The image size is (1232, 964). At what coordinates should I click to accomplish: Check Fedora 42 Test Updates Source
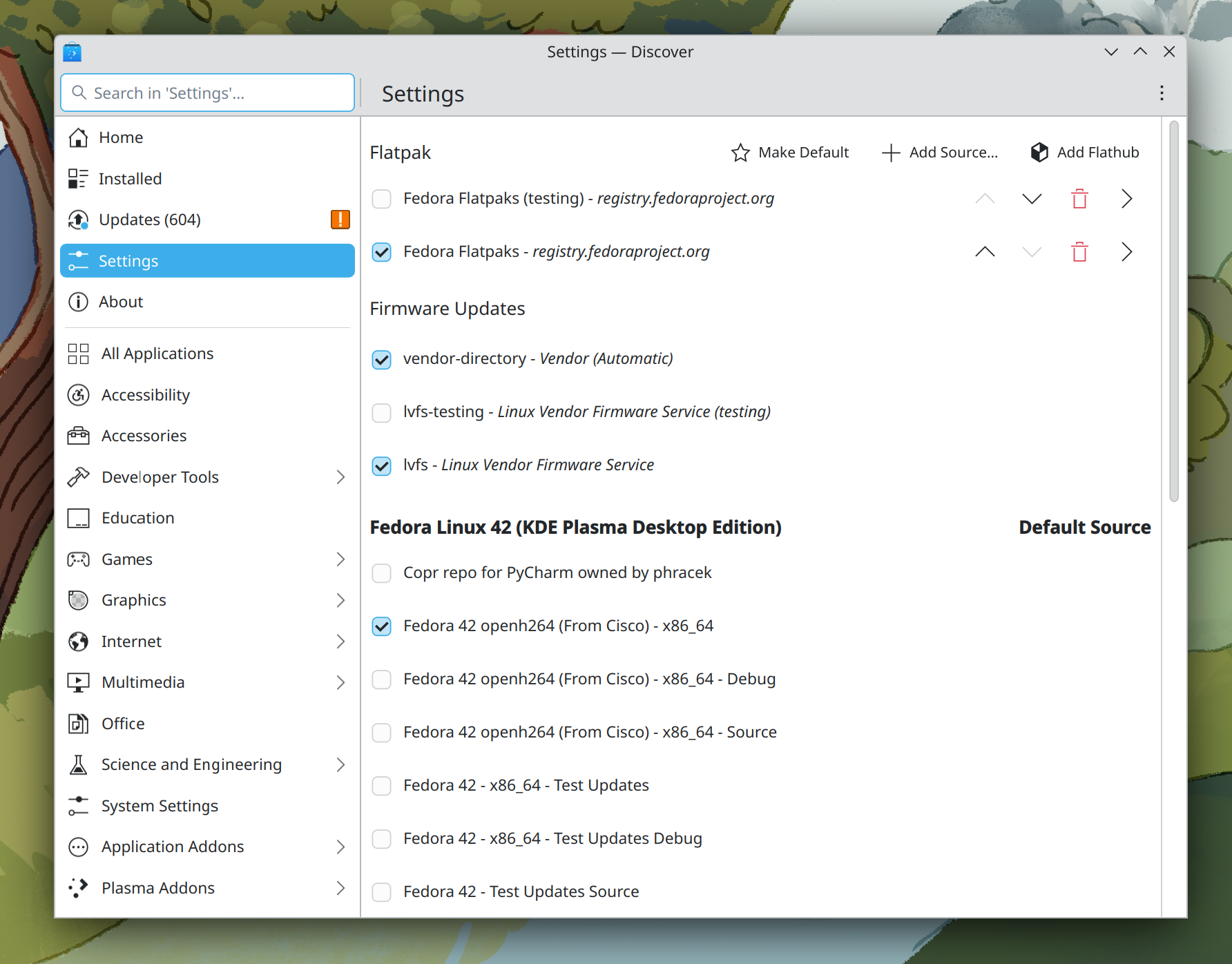pyautogui.click(x=381, y=892)
